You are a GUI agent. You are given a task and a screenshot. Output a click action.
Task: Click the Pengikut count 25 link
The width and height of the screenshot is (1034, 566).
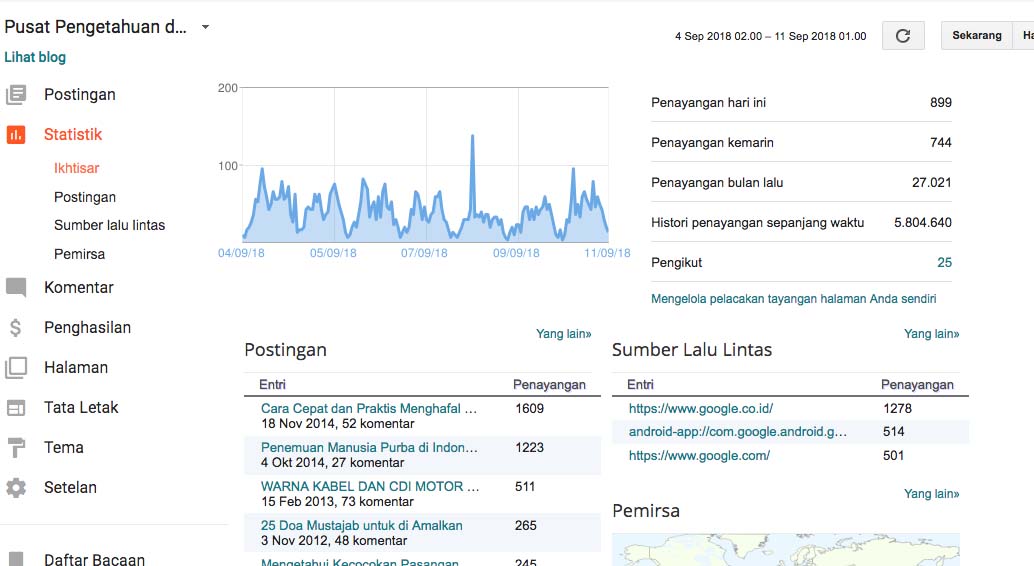click(x=944, y=263)
